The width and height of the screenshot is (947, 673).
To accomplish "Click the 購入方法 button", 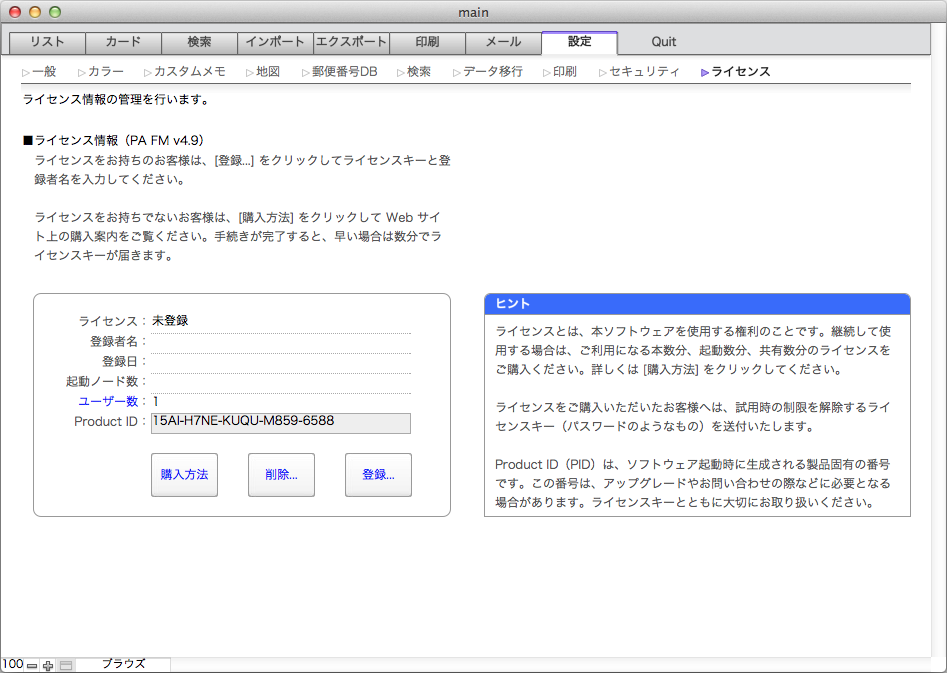I will click(184, 475).
